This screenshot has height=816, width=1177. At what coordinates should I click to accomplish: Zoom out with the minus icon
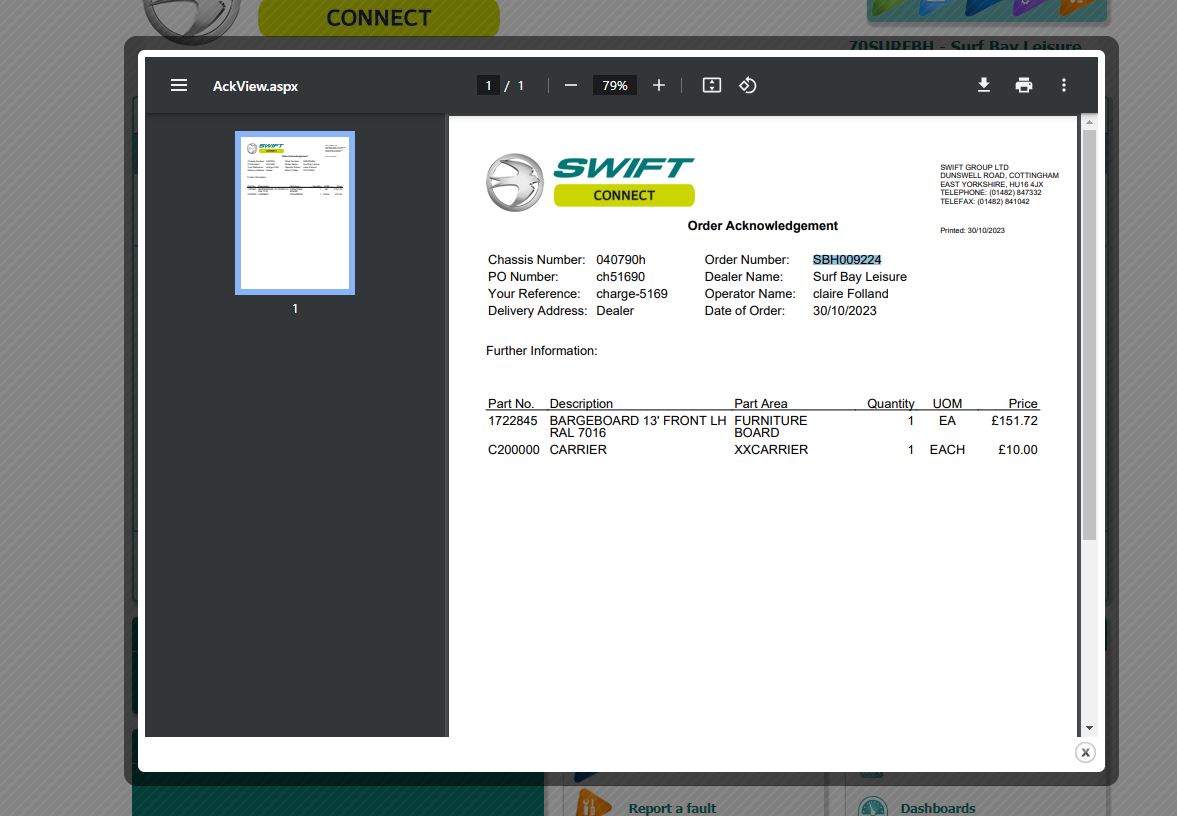[x=571, y=86]
